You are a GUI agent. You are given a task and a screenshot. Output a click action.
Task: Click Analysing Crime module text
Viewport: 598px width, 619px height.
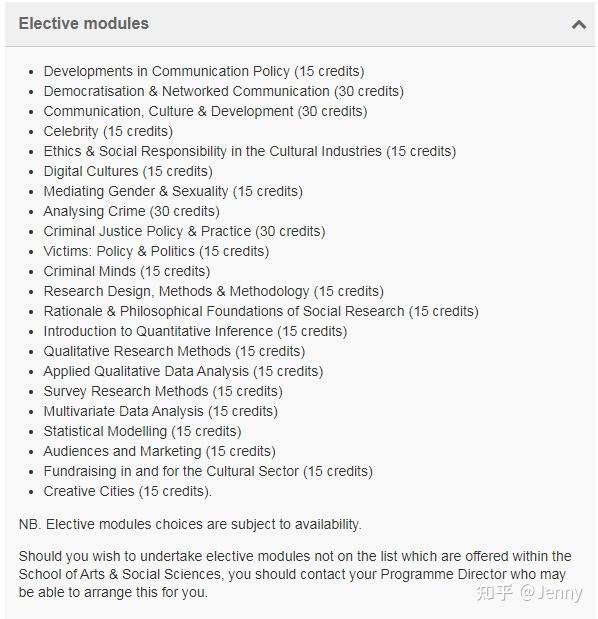[x=131, y=211]
